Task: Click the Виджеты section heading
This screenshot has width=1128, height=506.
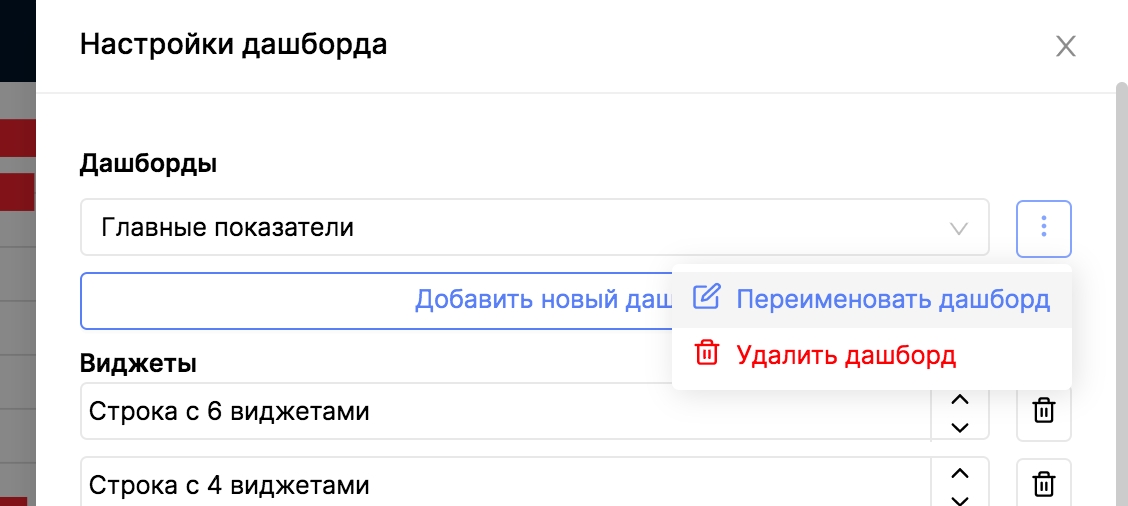Action: click(x=138, y=364)
